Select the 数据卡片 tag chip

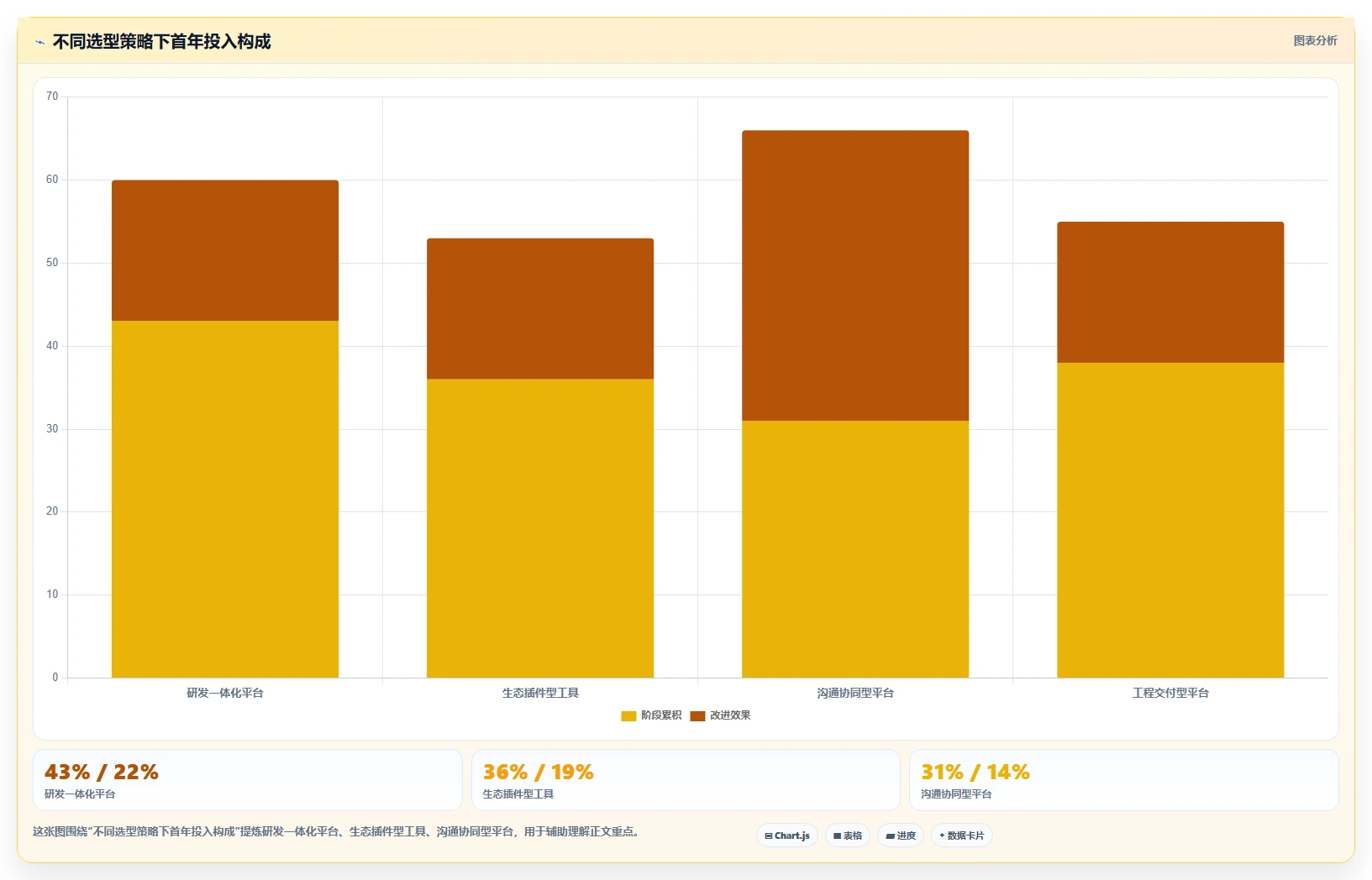pos(962,835)
